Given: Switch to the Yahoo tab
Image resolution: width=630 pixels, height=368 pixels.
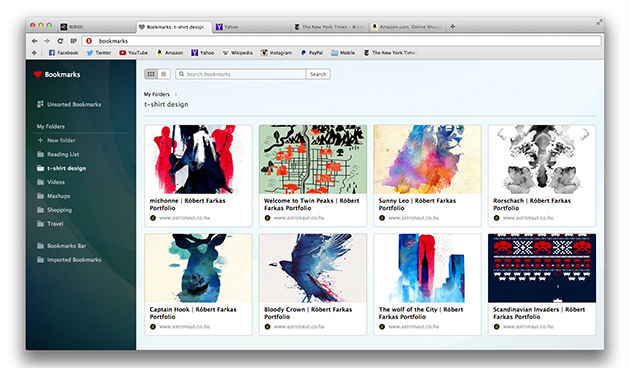Looking at the screenshot, I should 227,27.
